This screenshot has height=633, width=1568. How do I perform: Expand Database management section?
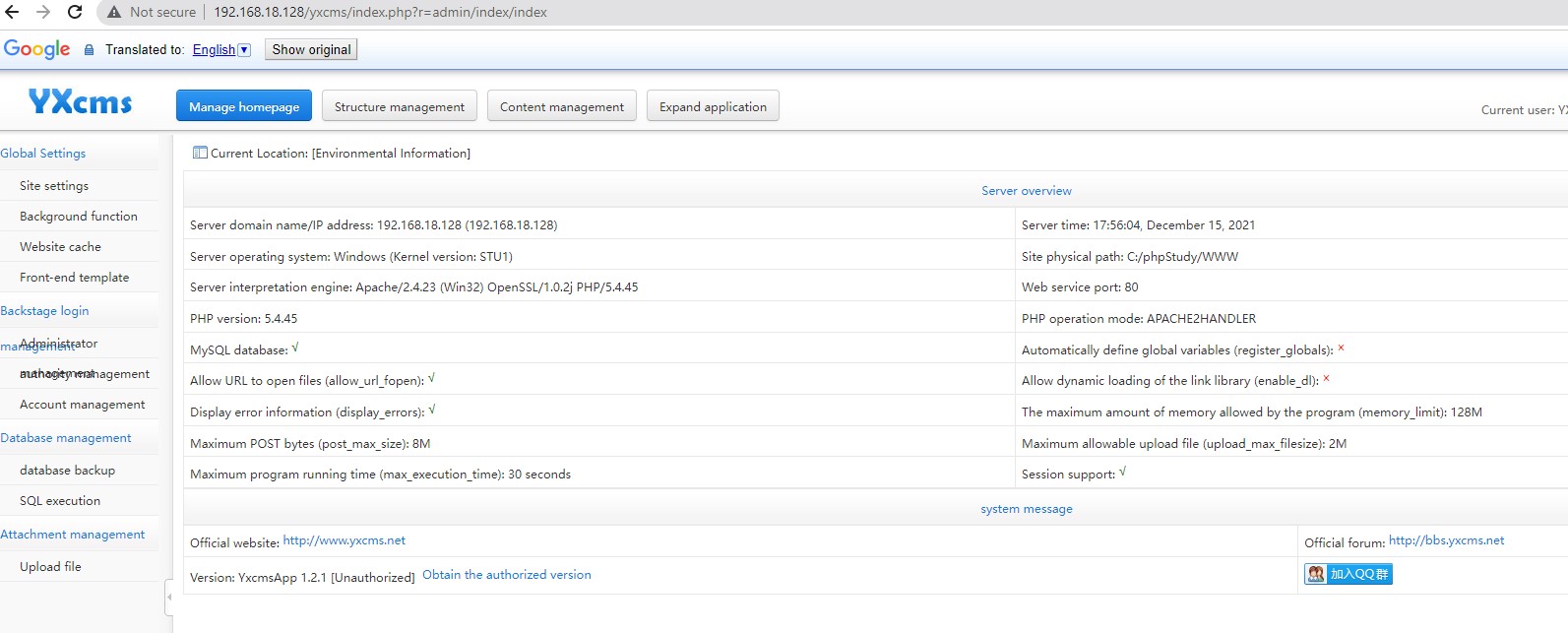(x=66, y=438)
